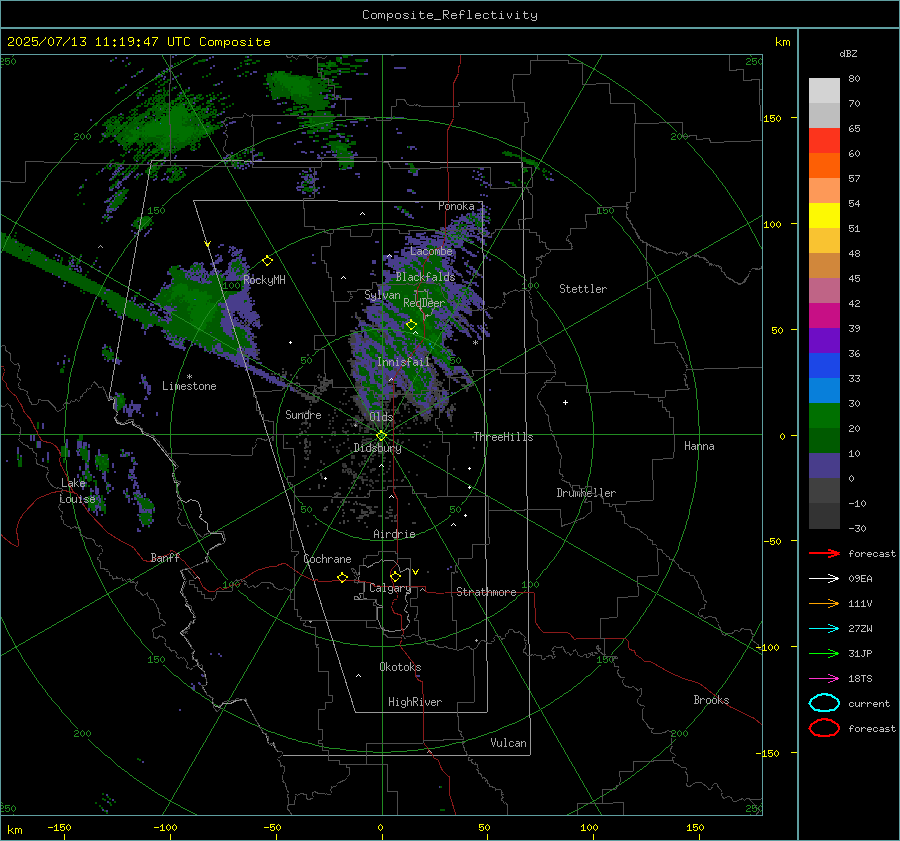
Task: Click the magenta 18TS arrow legend icon
Action: click(824, 679)
